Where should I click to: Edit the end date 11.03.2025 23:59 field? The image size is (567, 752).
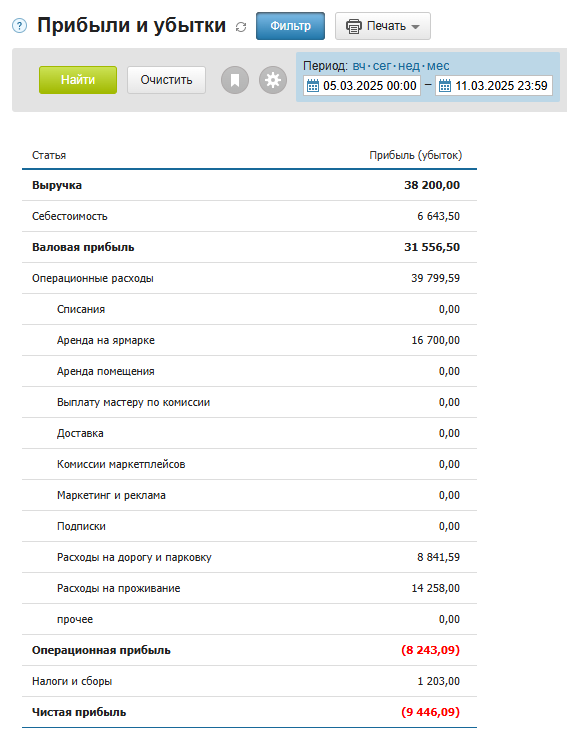click(494, 86)
